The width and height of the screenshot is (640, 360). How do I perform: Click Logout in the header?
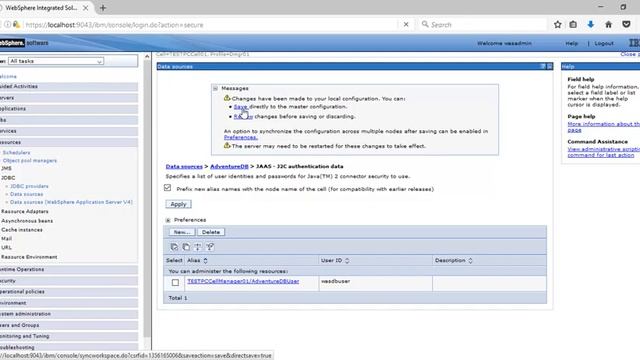pos(604,43)
